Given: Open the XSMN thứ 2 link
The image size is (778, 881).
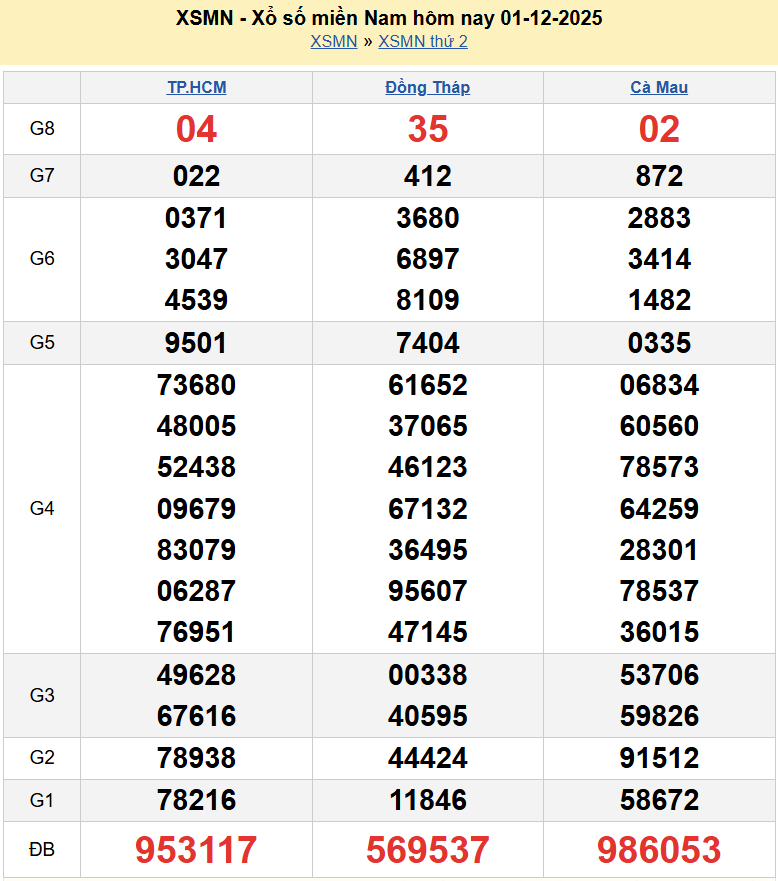Looking at the screenshot, I should tap(423, 41).
